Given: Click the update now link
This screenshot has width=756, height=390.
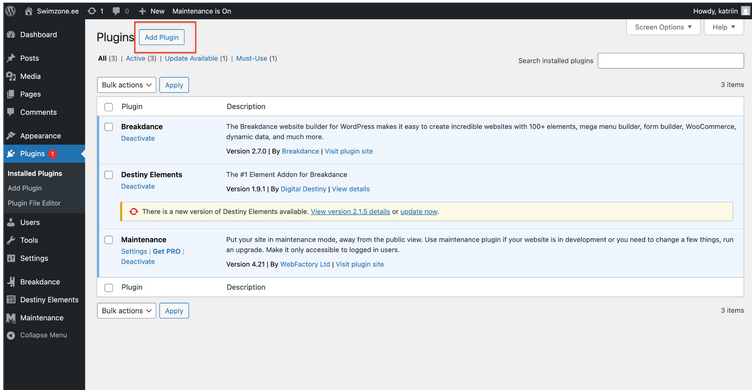Looking at the screenshot, I should [x=418, y=212].
